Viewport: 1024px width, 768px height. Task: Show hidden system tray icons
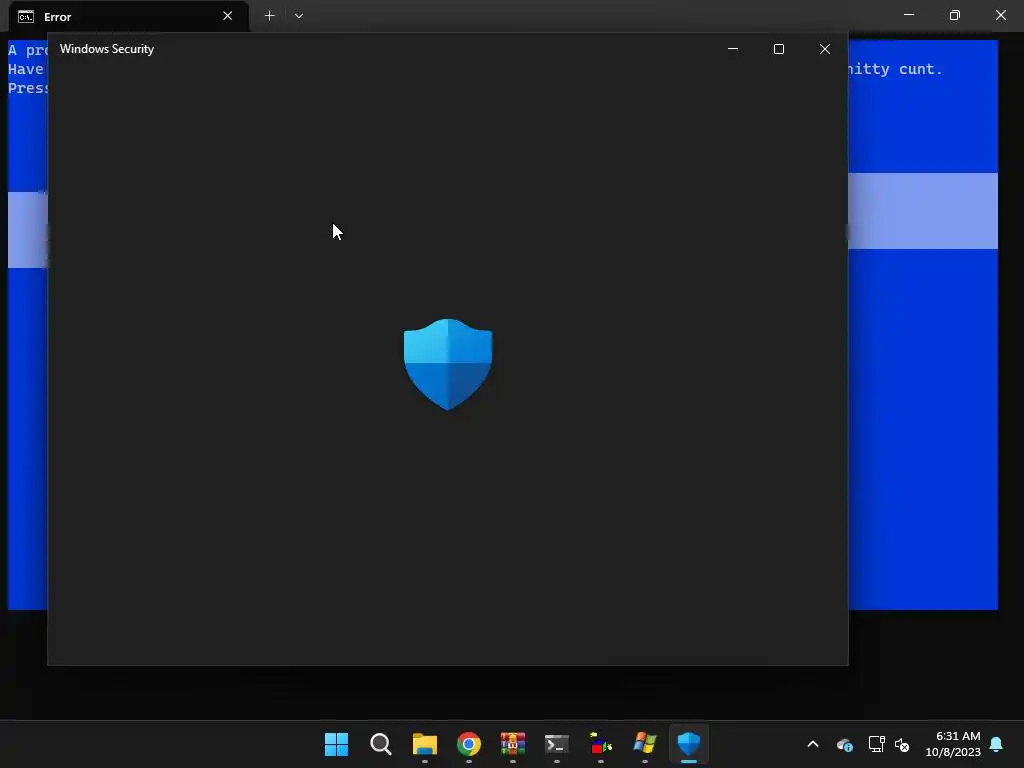point(813,744)
